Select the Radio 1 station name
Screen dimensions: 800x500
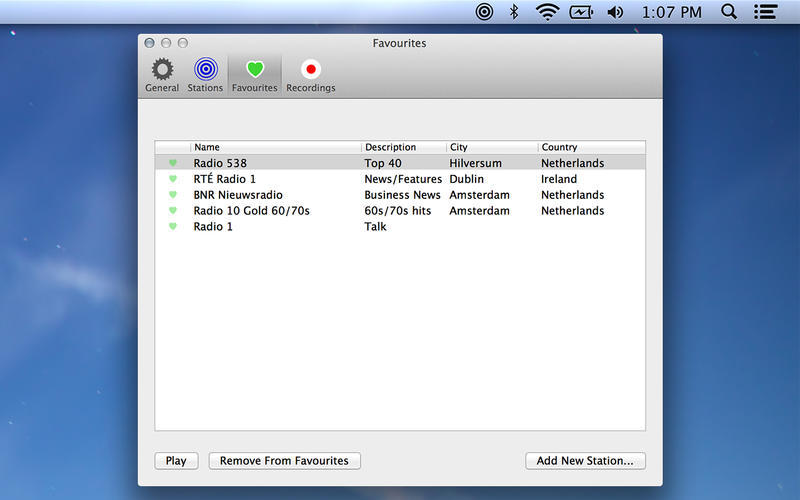point(213,226)
